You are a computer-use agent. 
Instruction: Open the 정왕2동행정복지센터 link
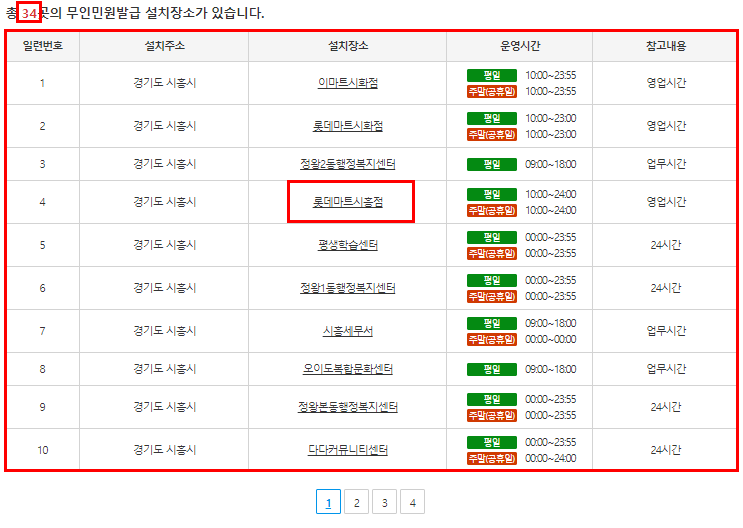(x=348, y=164)
